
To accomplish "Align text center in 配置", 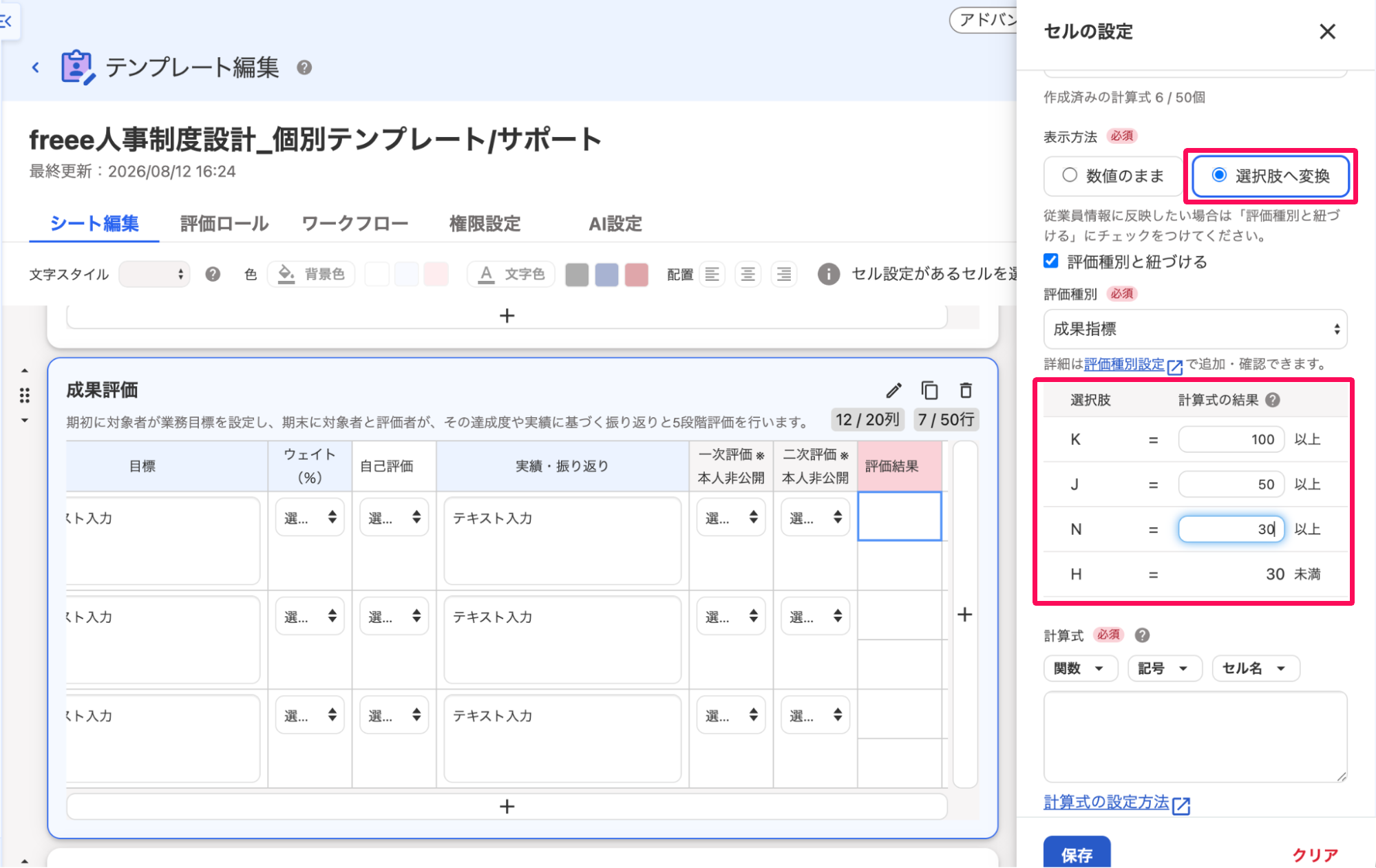I will pyautogui.click(x=748, y=274).
